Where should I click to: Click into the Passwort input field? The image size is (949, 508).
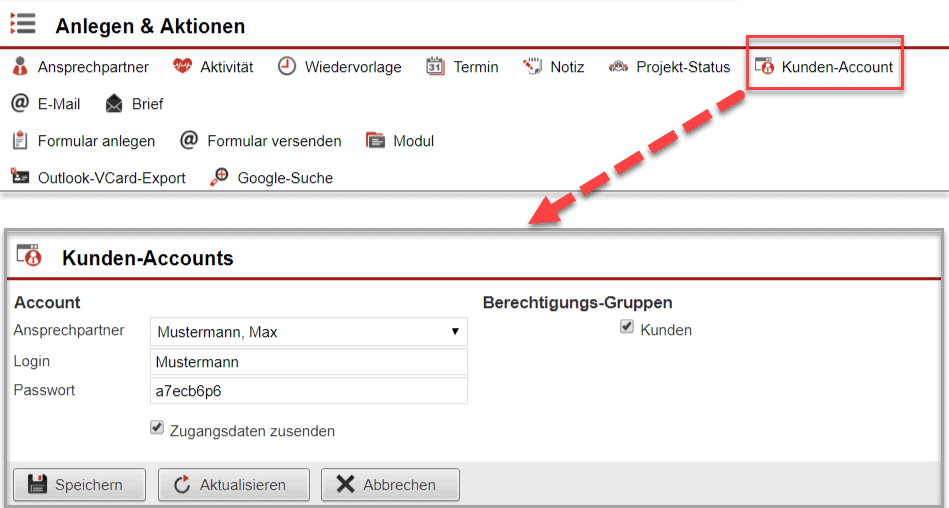pyautogui.click(x=308, y=391)
